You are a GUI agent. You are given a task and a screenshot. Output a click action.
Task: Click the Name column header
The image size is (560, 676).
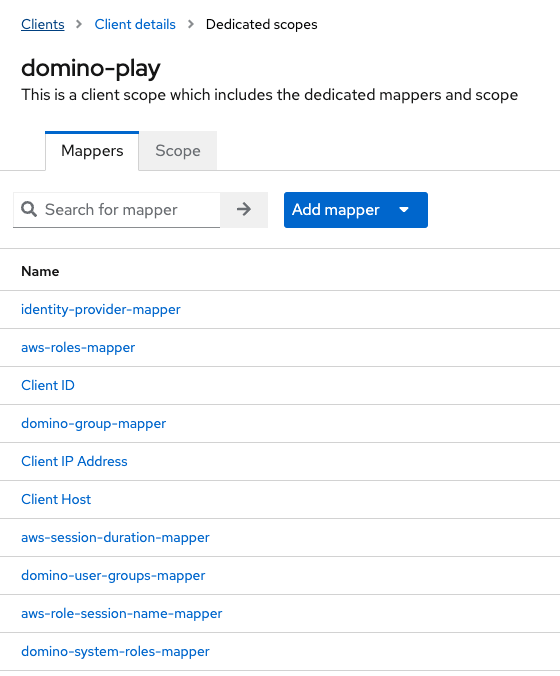(x=40, y=271)
